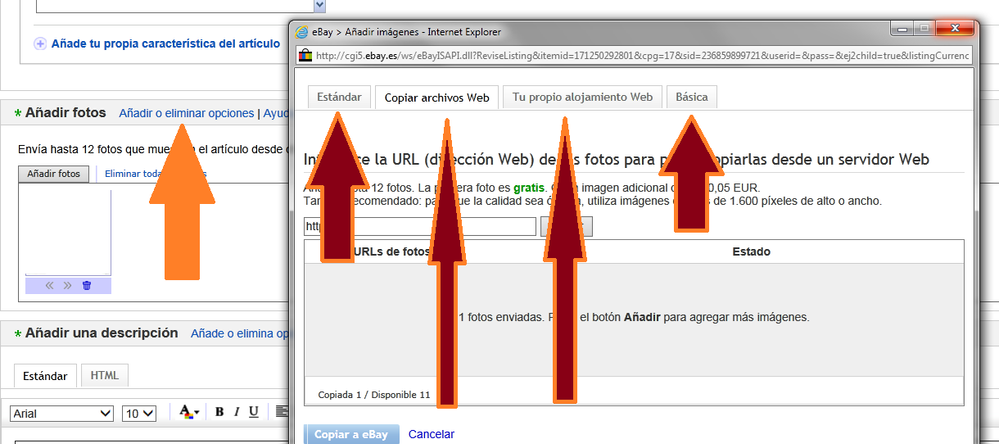Move photo left with double-left arrow icon
The height and width of the screenshot is (444, 999).
click(50, 285)
